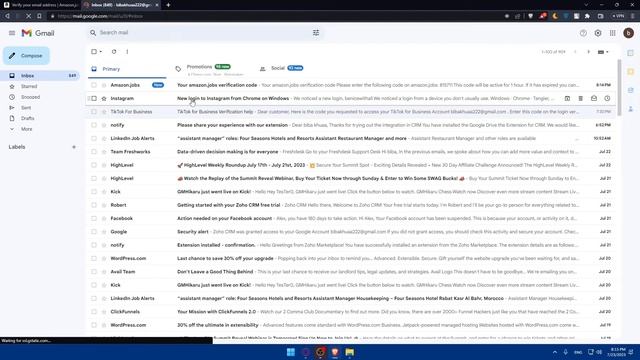This screenshot has width=640, height=360.
Task: Open Contacts side panel icon
Action: [x=631, y=109]
